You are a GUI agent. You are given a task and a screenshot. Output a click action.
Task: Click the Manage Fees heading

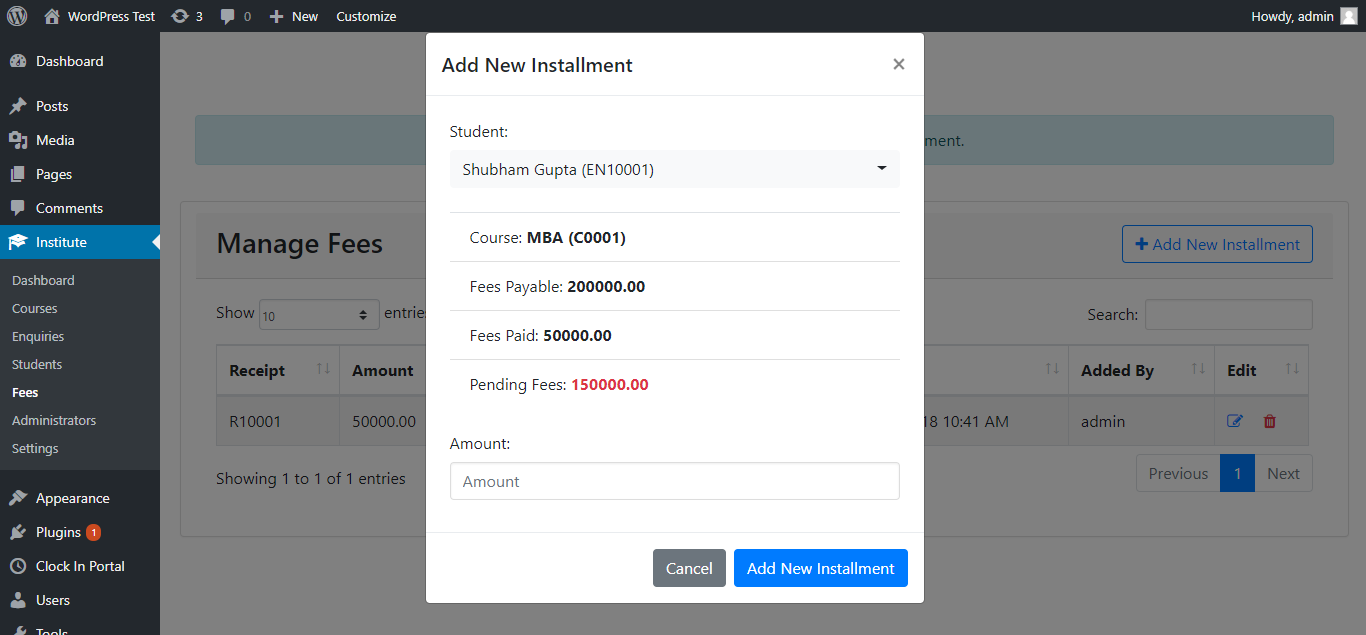(300, 243)
